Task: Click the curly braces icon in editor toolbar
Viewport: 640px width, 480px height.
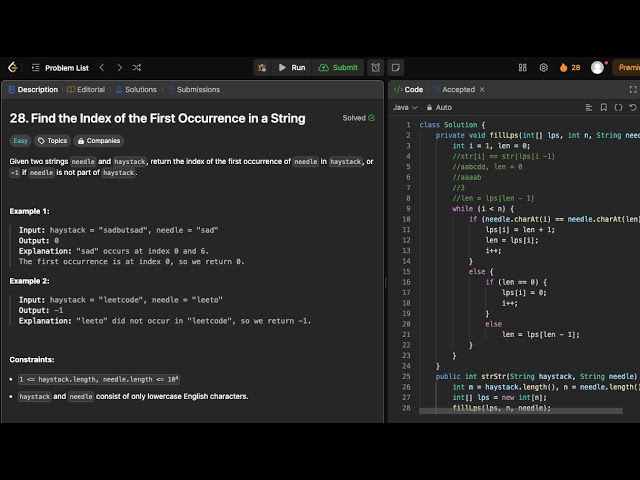Action: 618,107
